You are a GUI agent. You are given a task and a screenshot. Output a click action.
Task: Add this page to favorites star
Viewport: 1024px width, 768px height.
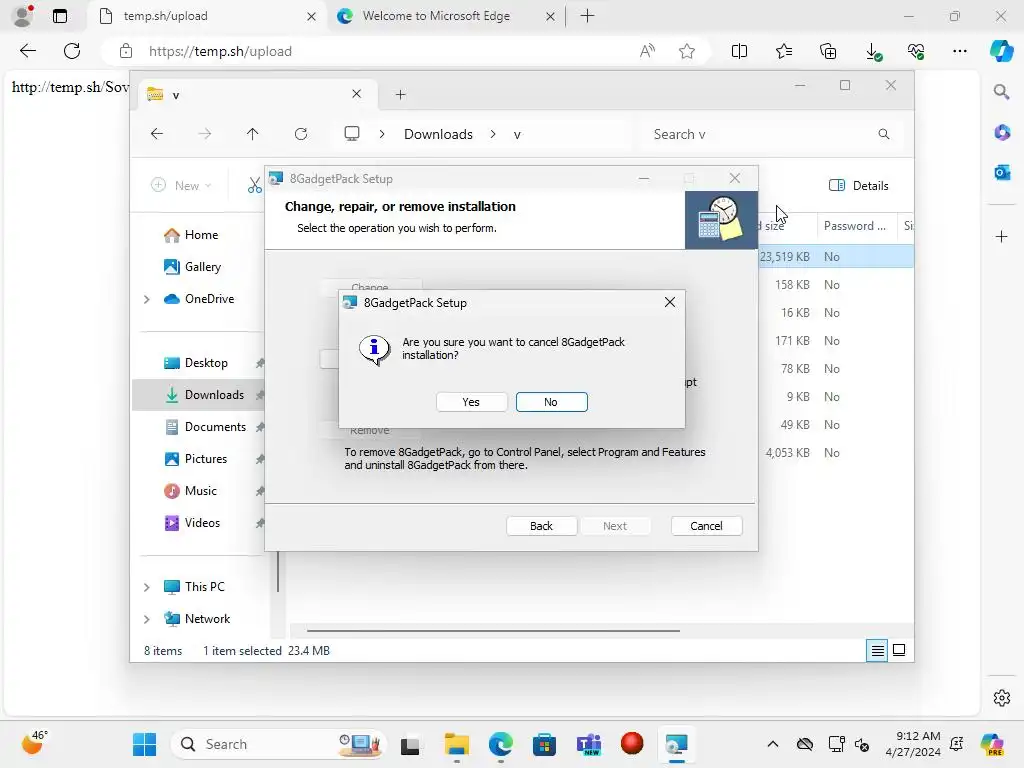[x=686, y=51]
